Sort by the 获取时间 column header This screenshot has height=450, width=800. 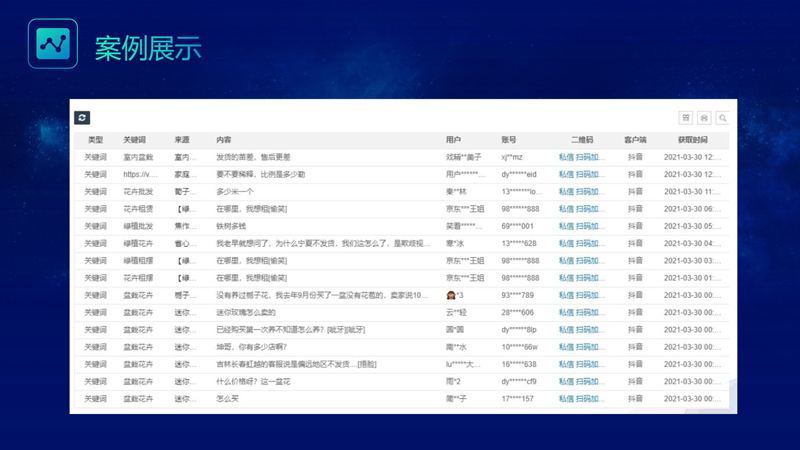[x=692, y=140]
